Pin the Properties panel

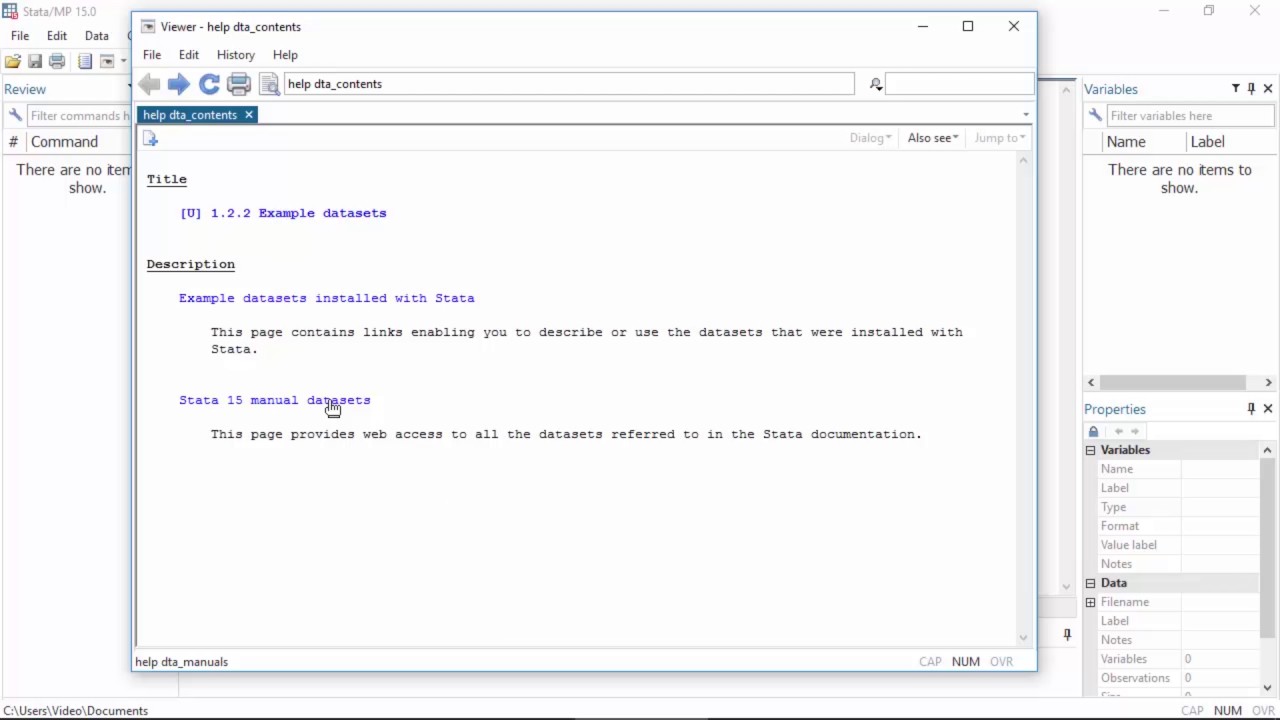tap(1251, 409)
